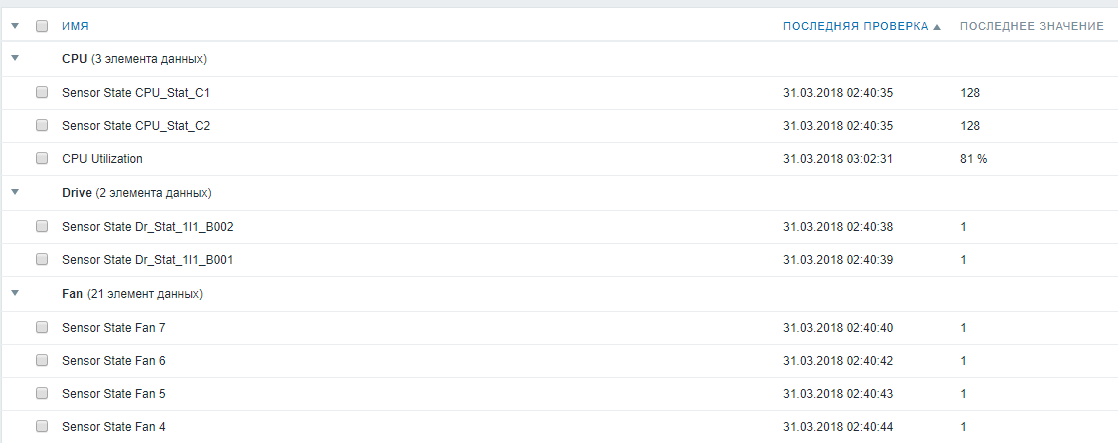Sort by ПОСЛЕДНЯЯ ПРОВЕРКА column
This screenshot has width=1118, height=443.
pos(855,26)
